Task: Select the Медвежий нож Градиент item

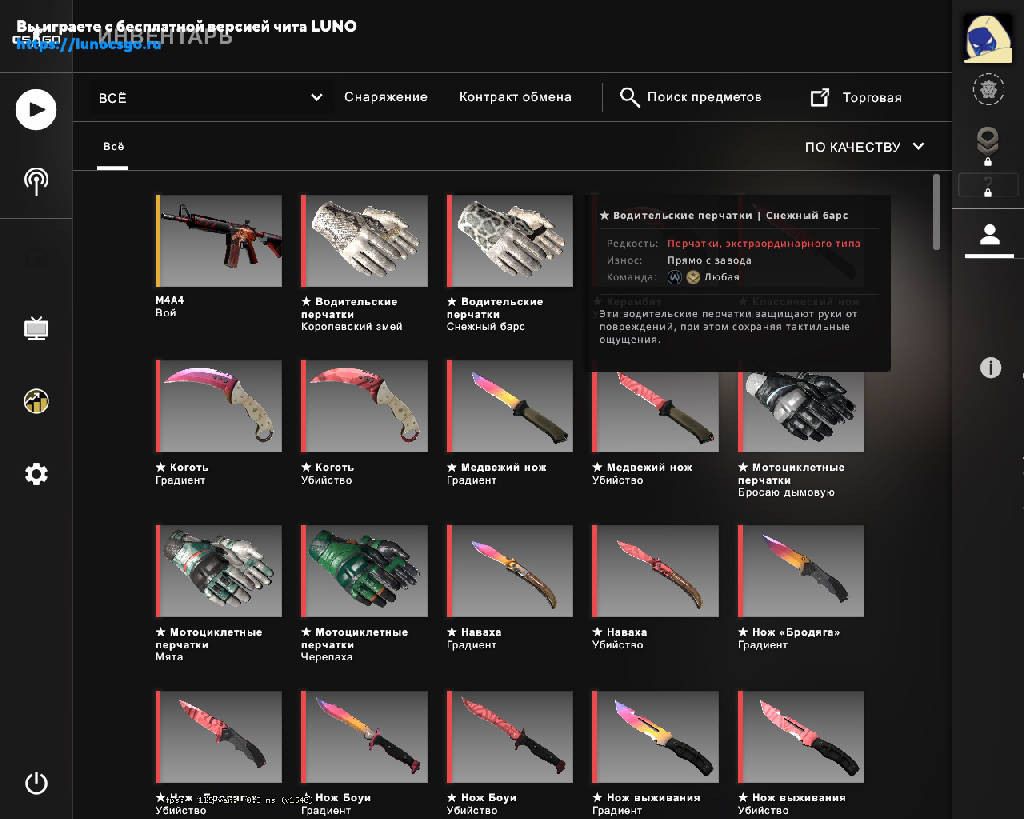Action: coord(510,406)
